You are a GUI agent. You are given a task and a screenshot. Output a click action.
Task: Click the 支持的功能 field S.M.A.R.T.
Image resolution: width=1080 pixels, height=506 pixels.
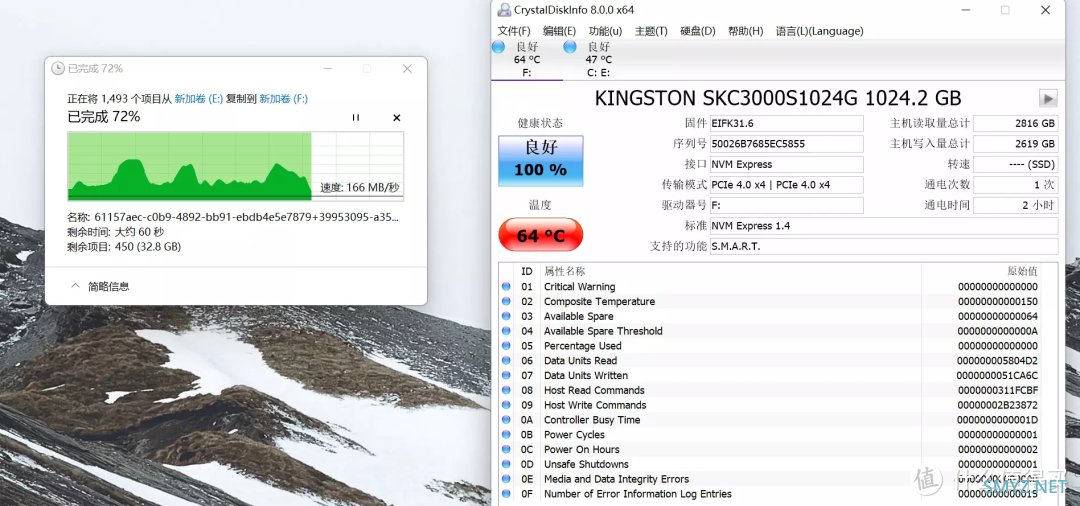(x=884, y=246)
